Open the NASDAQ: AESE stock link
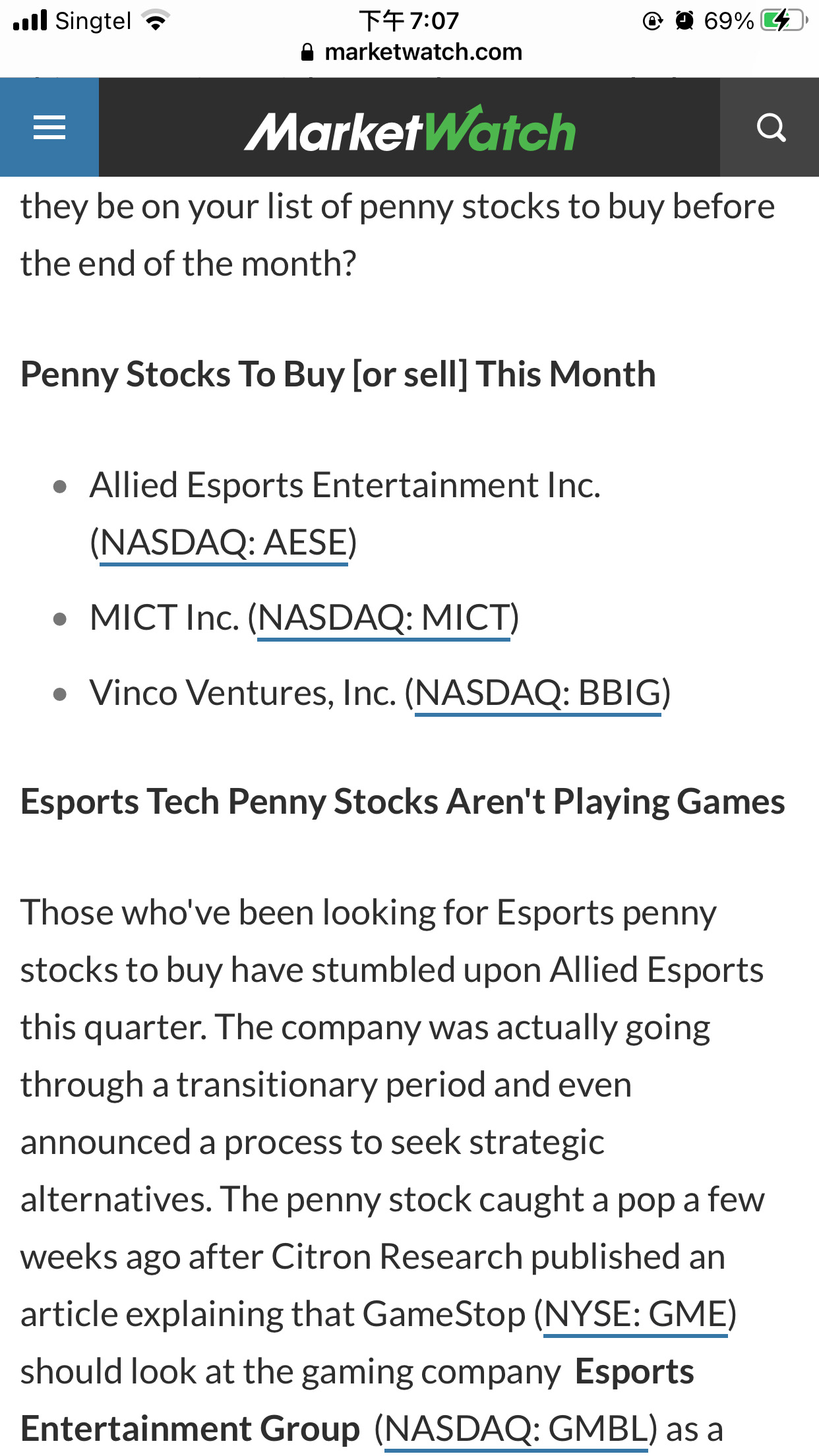819x1456 pixels. tap(224, 543)
